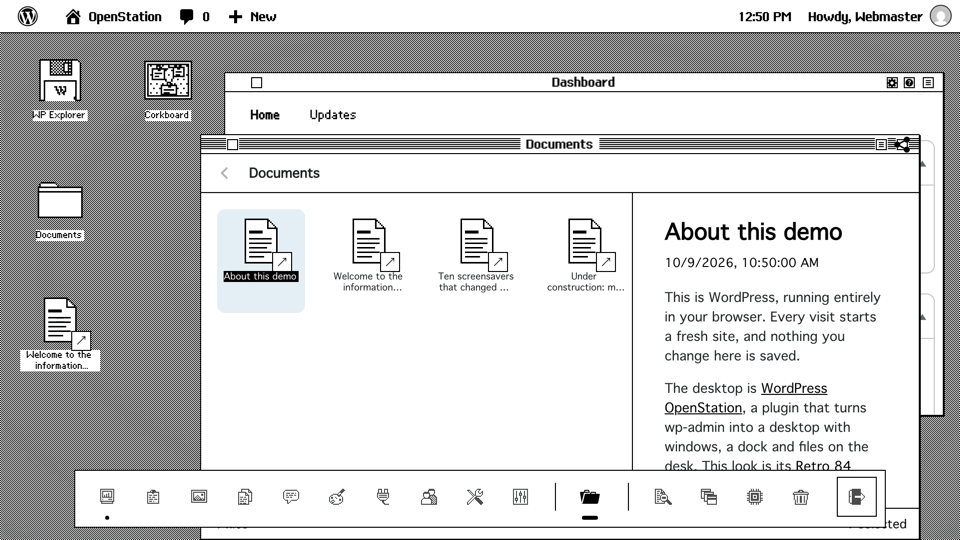Open the stacked windows icon in dock
960x540 pixels.
(x=708, y=497)
